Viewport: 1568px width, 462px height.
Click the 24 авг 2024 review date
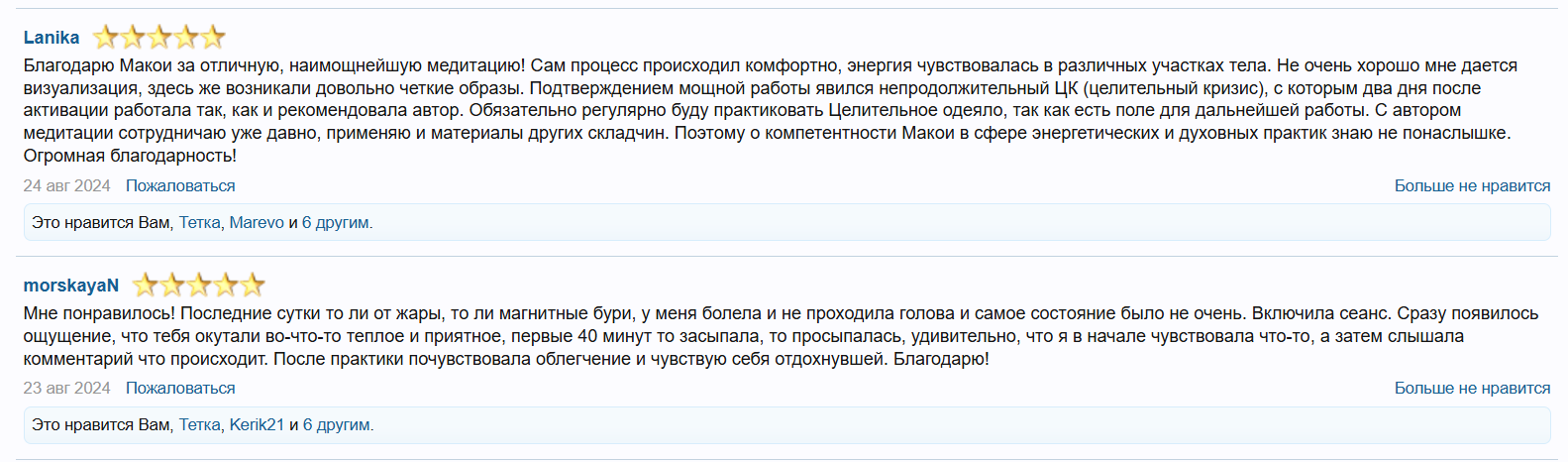[x=67, y=186]
